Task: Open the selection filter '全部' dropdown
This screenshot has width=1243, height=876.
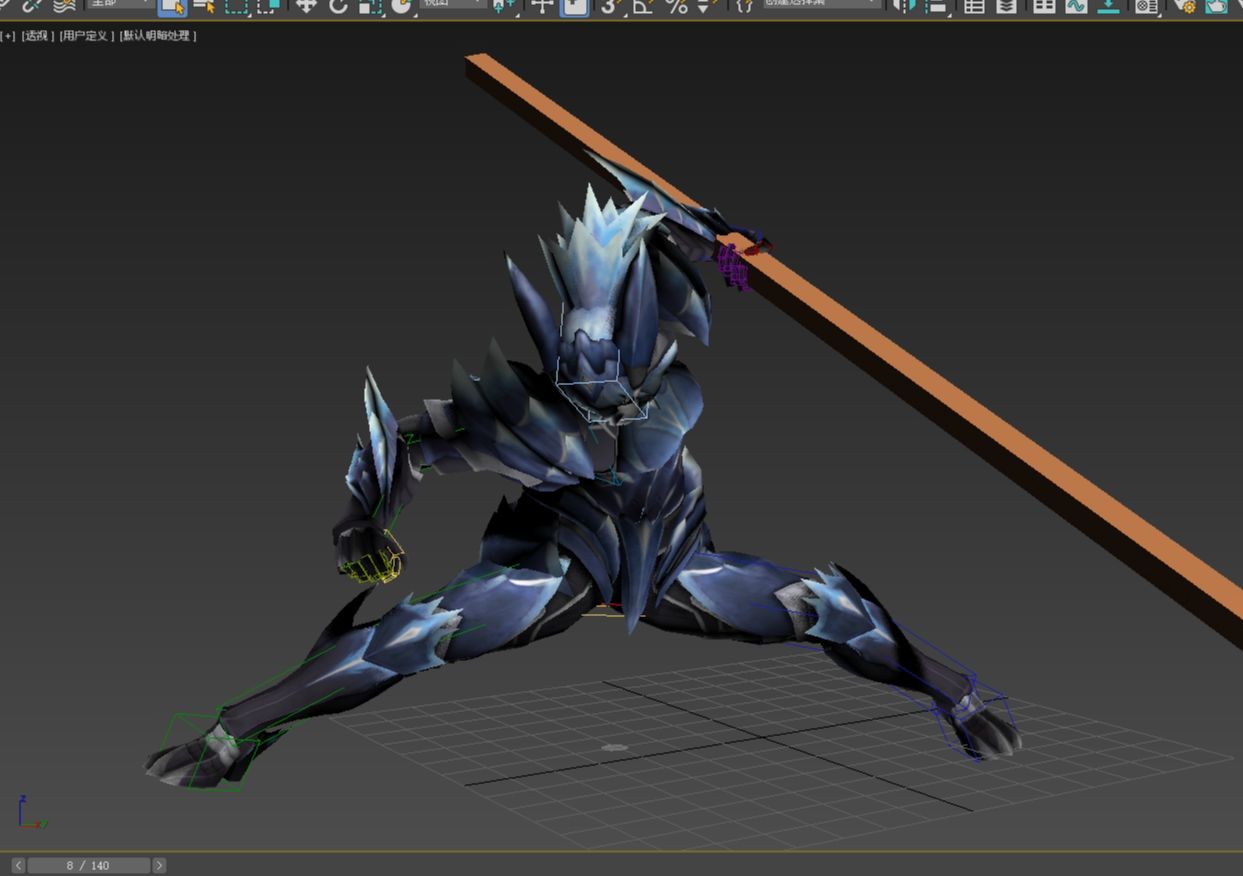Action: (120, 4)
